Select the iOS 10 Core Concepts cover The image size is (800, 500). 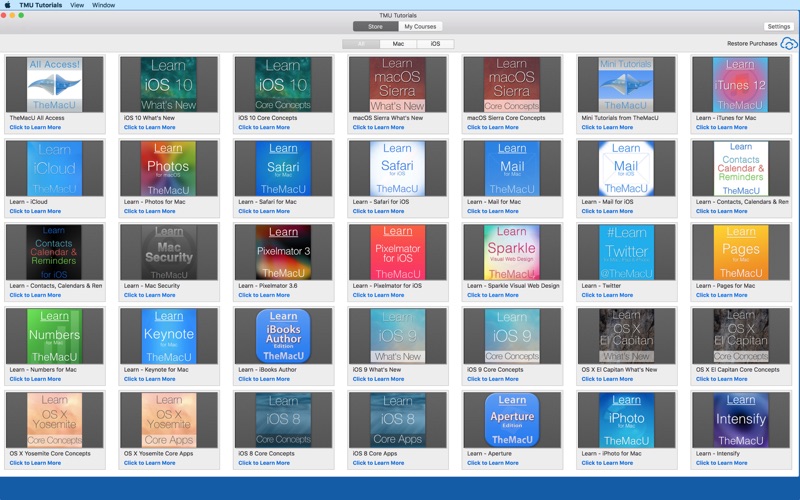coord(283,85)
